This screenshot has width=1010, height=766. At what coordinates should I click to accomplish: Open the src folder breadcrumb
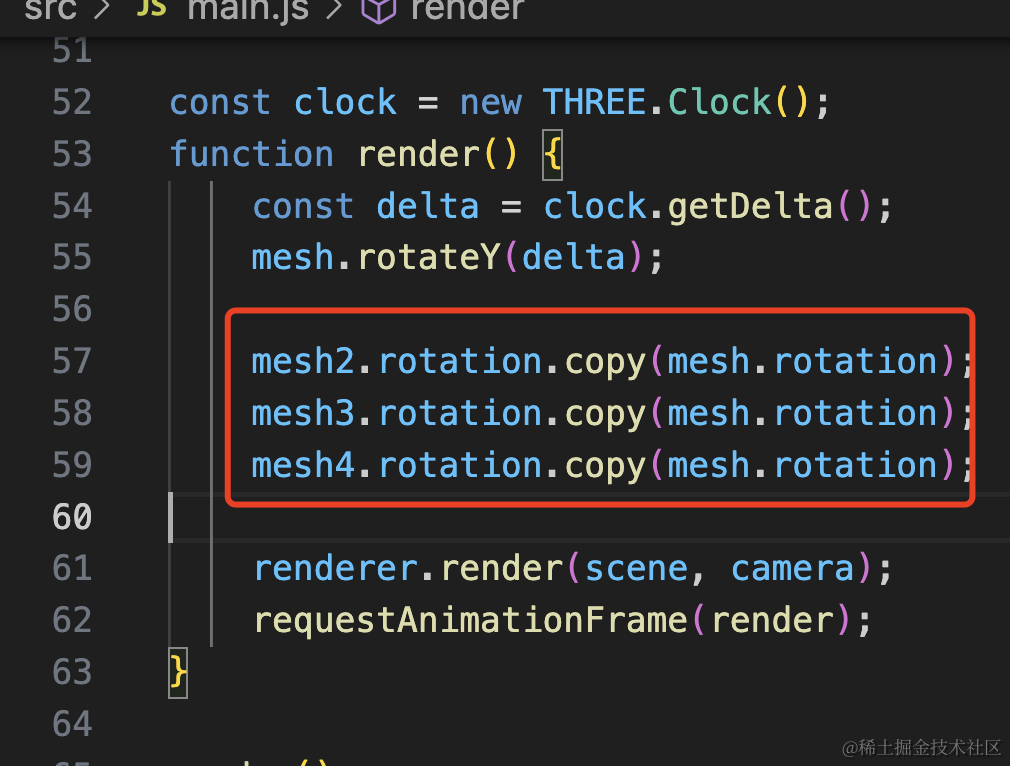coord(50,9)
